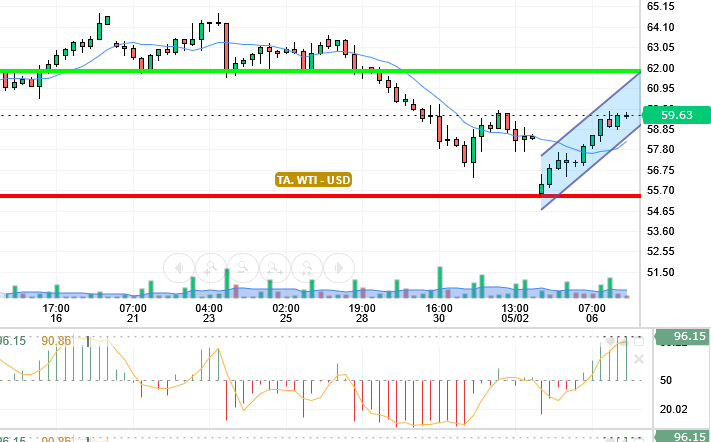Click the 54.65 price axis label
This screenshot has height=442, width=711.
[660, 211]
